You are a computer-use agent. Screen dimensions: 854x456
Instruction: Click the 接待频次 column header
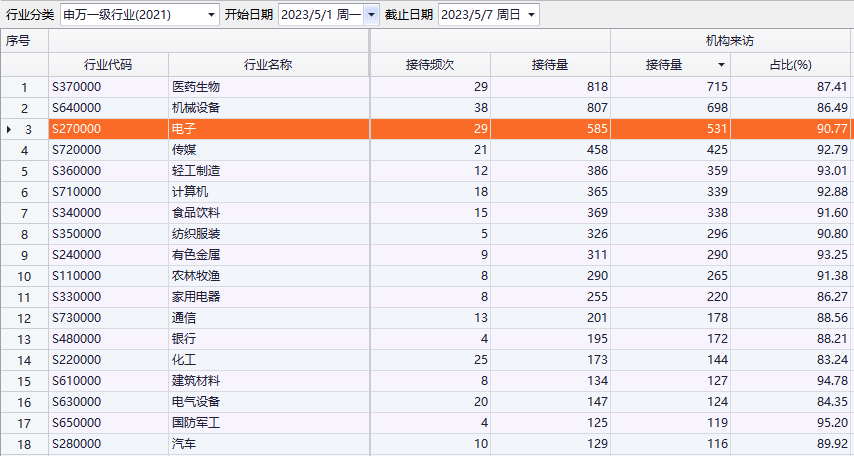tap(430, 65)
